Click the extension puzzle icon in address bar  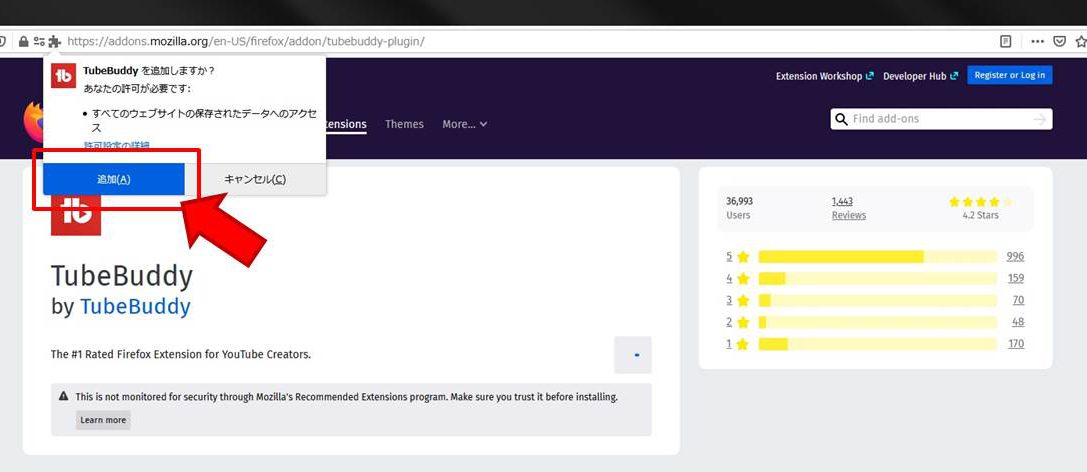pos(55,42)
